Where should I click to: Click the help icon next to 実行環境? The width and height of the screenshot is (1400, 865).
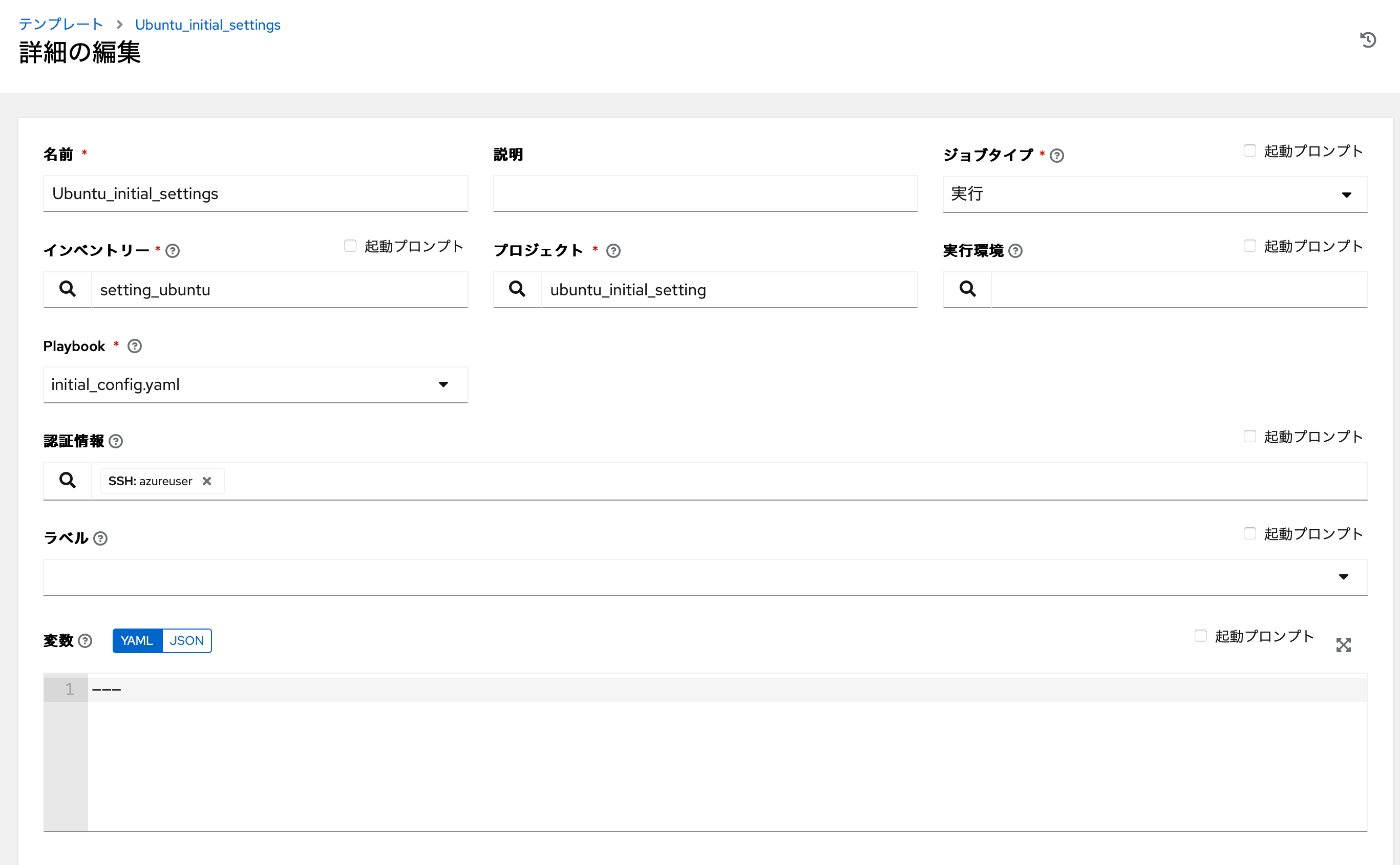click(1016, 251)
